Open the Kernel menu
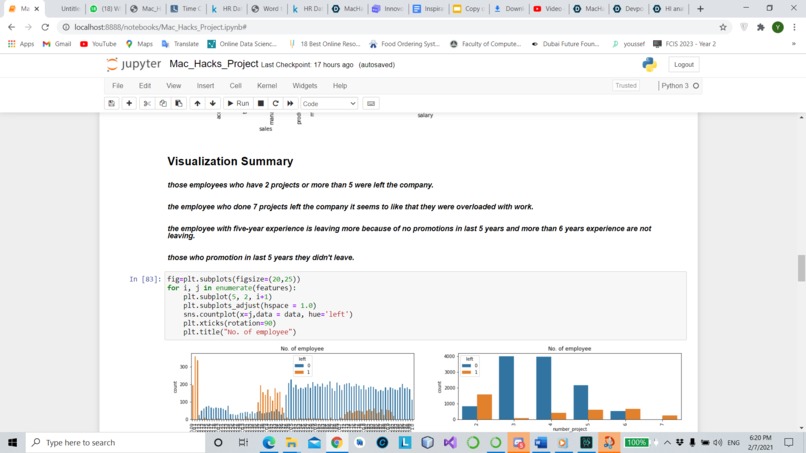The height and width of the screenshot is (453, 806). pyautogui.click(x=267, y=86)
